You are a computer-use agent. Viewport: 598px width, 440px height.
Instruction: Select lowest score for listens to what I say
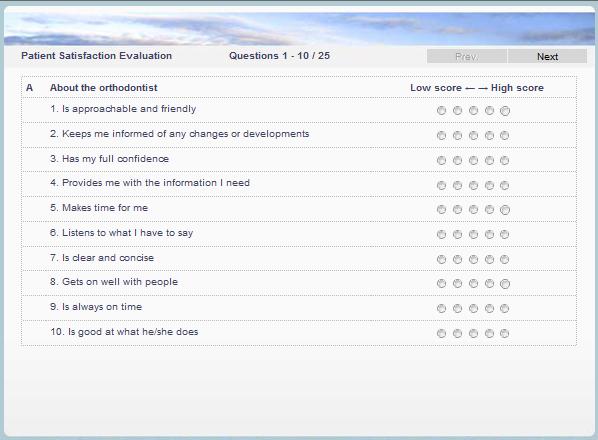pyautogui.click(x=441, y=234)
